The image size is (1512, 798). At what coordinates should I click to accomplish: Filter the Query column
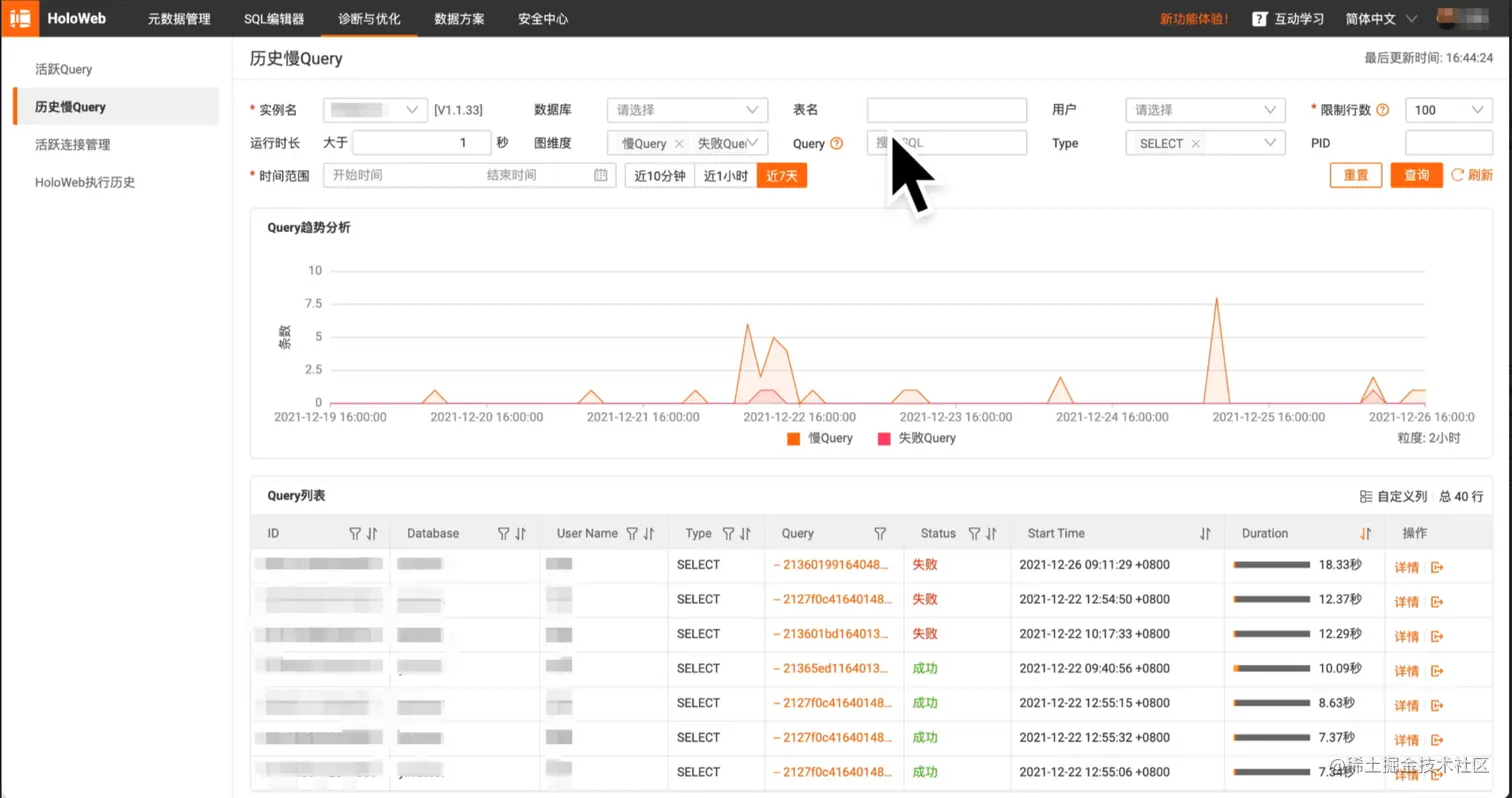[880, 534]
